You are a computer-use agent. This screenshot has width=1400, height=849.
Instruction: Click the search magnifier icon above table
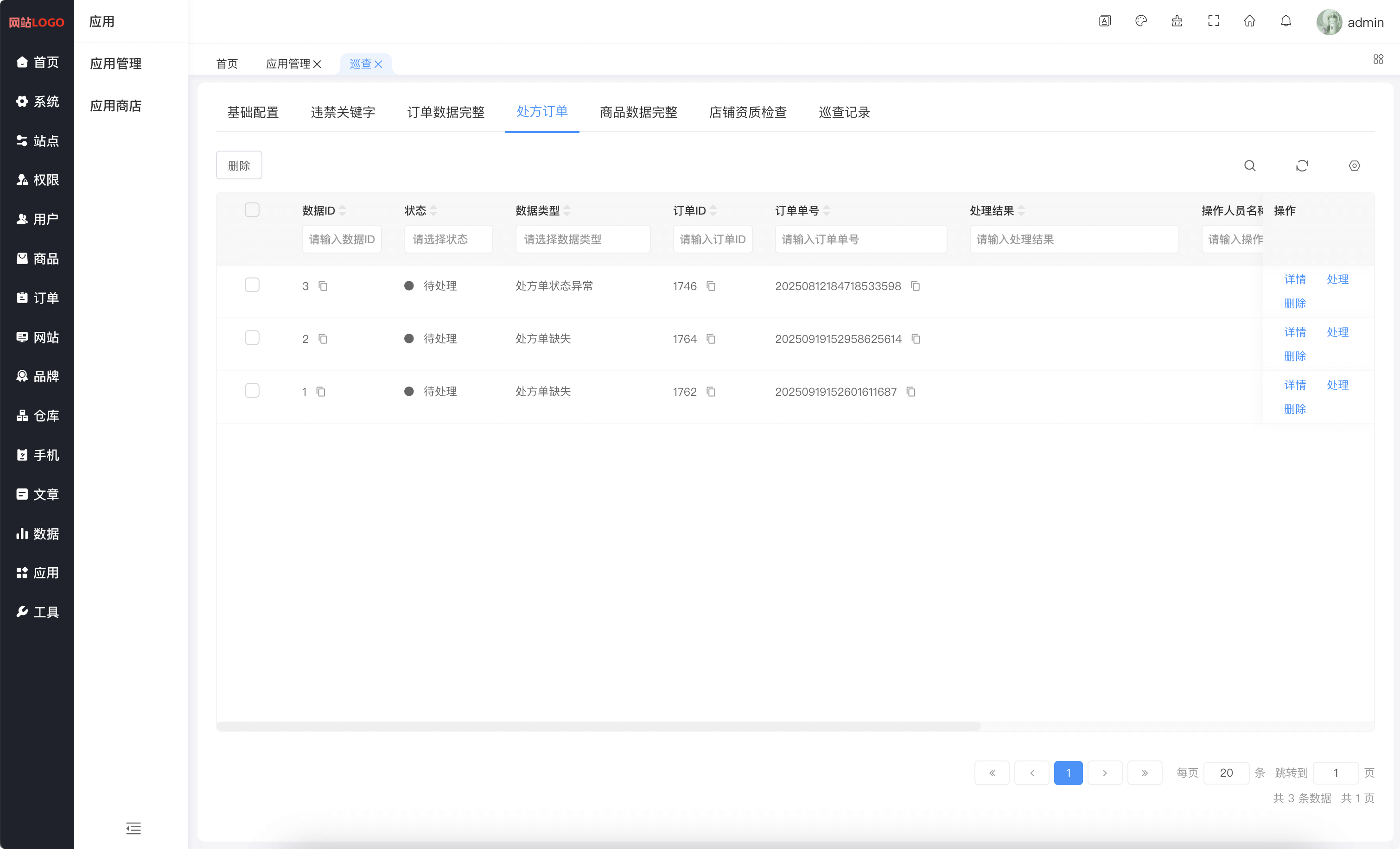(1249, 166)
